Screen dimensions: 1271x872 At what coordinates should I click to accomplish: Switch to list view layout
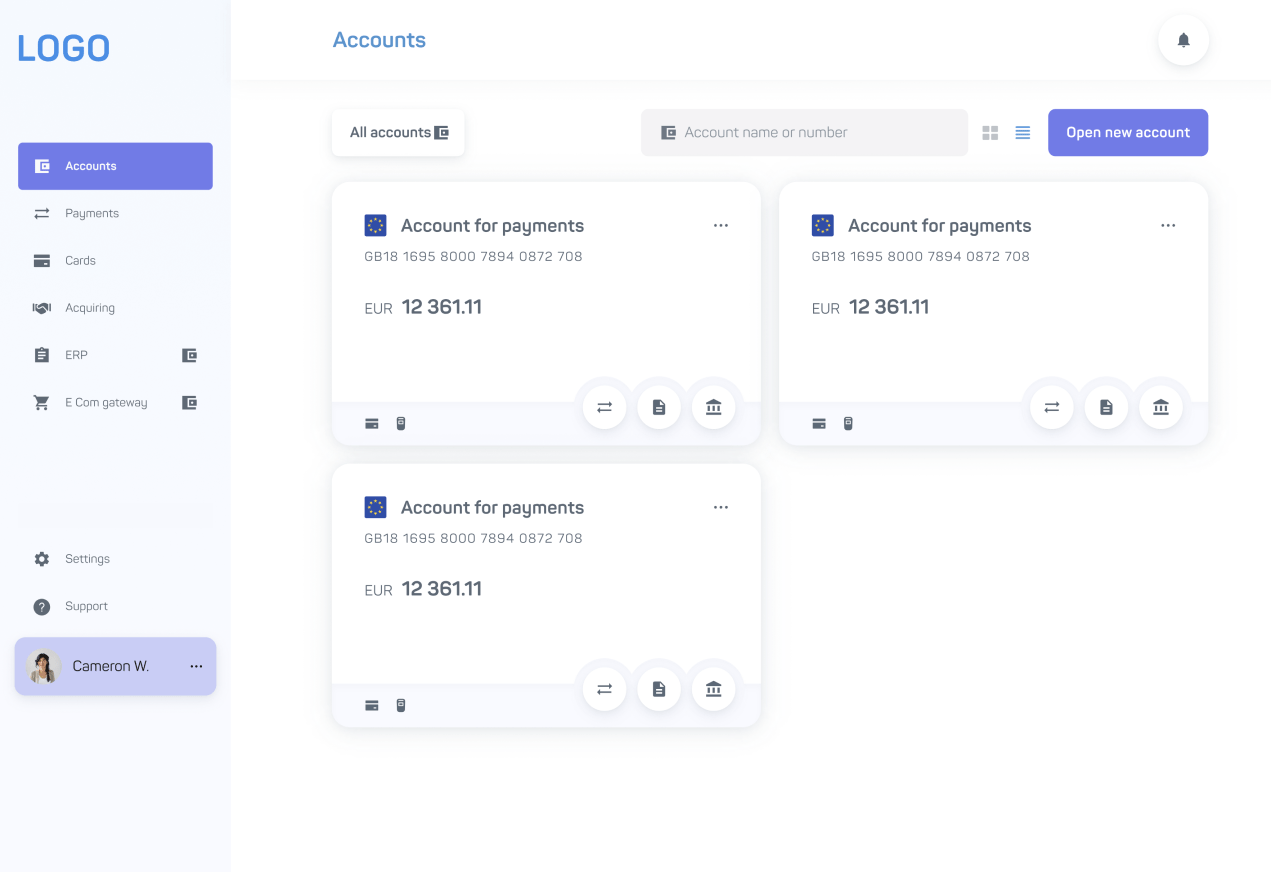pyautogui.click(x=1022, y=132)
